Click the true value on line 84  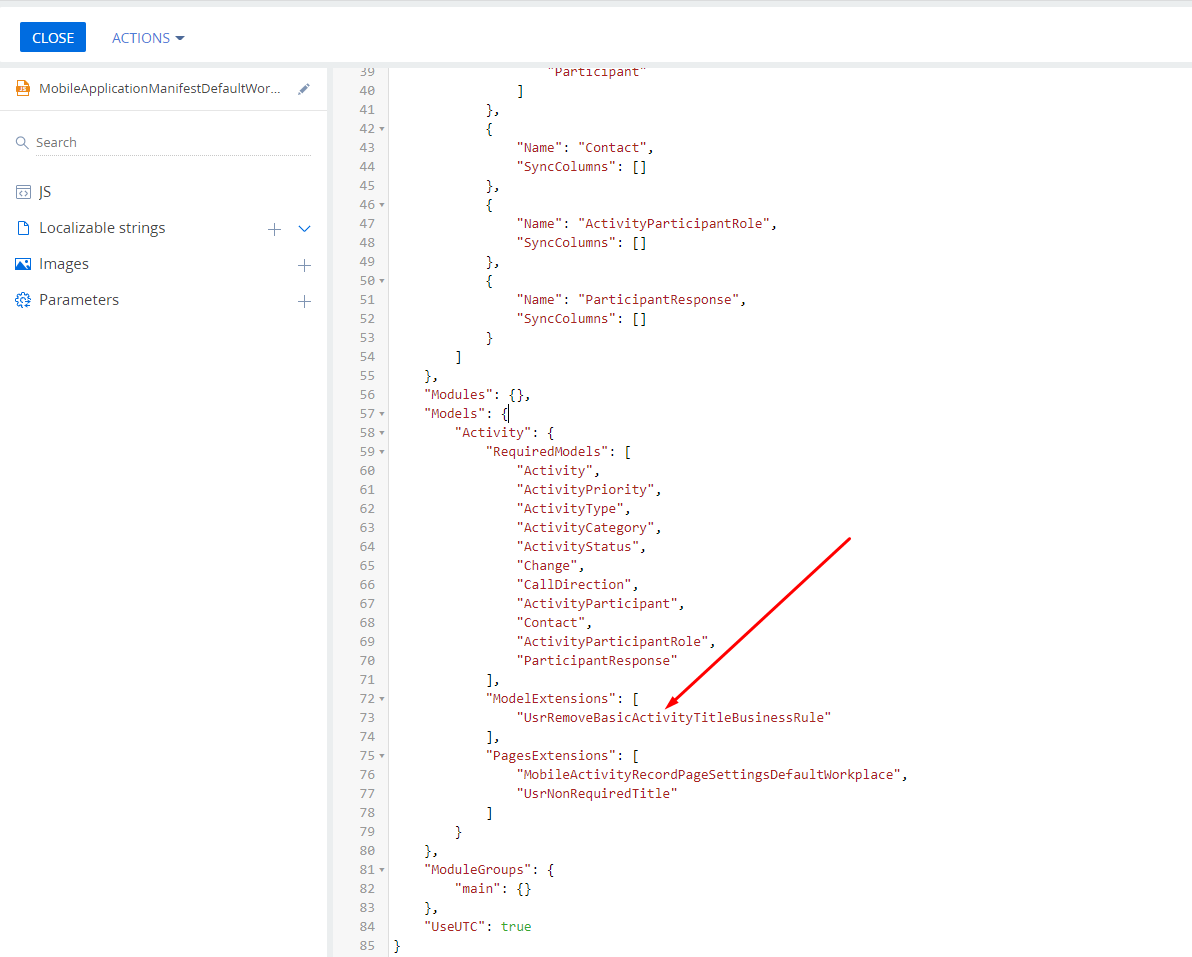pyautogui.click(x=516, y=927)
